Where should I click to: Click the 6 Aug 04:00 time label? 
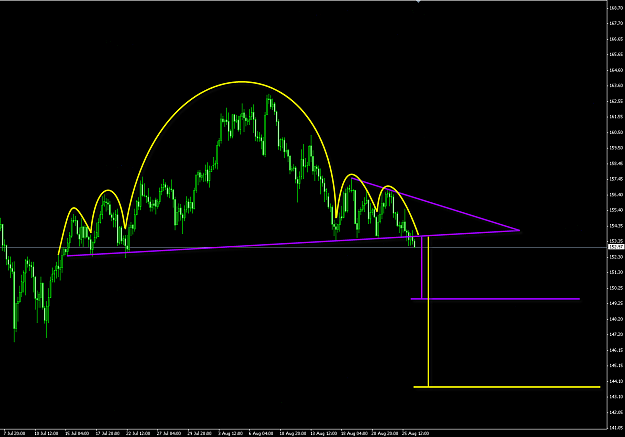click(x=261, y=433)
